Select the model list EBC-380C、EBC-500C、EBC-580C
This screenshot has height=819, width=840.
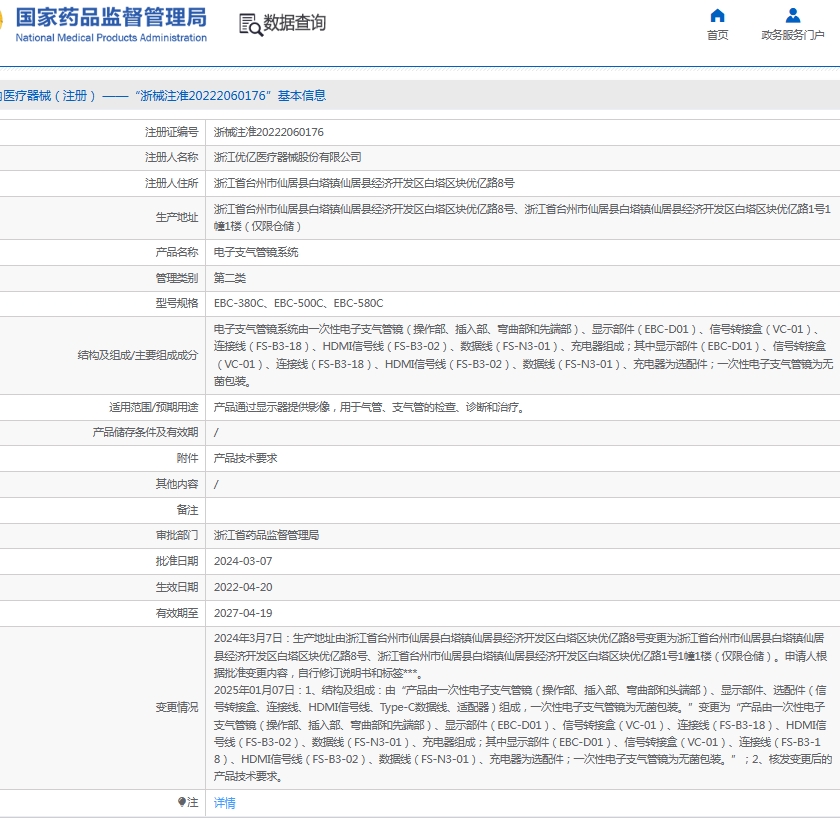pos(298,303)
